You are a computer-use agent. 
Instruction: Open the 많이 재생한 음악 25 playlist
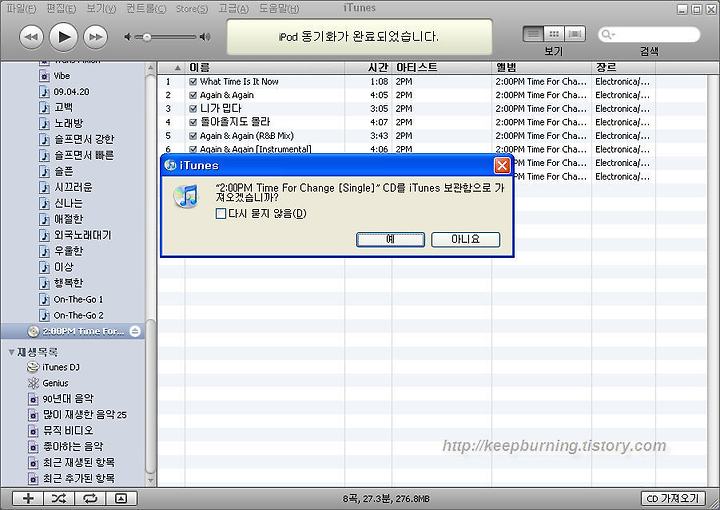tap(84, 415)
